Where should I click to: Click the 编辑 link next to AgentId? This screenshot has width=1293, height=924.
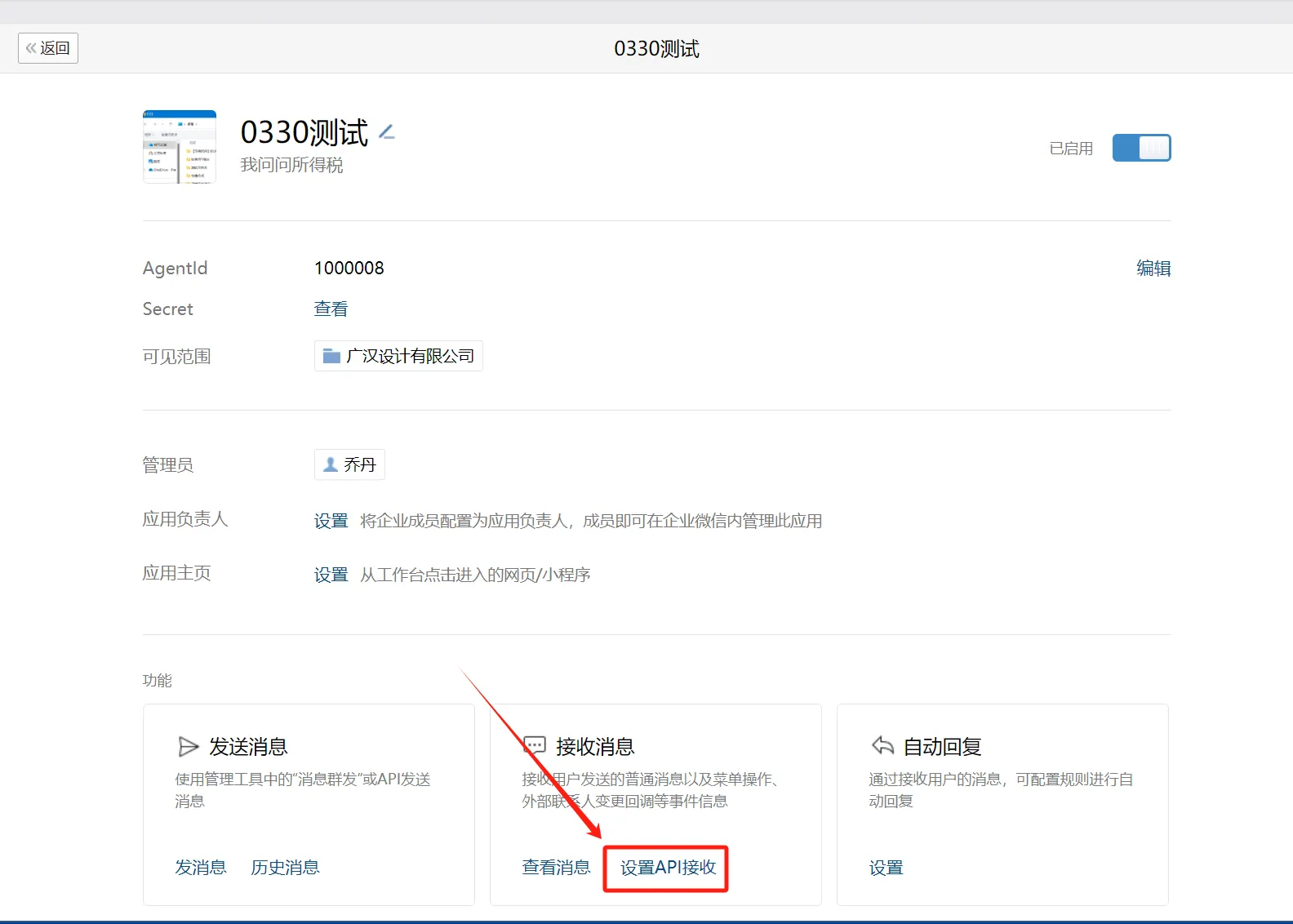click(1153, 269)
